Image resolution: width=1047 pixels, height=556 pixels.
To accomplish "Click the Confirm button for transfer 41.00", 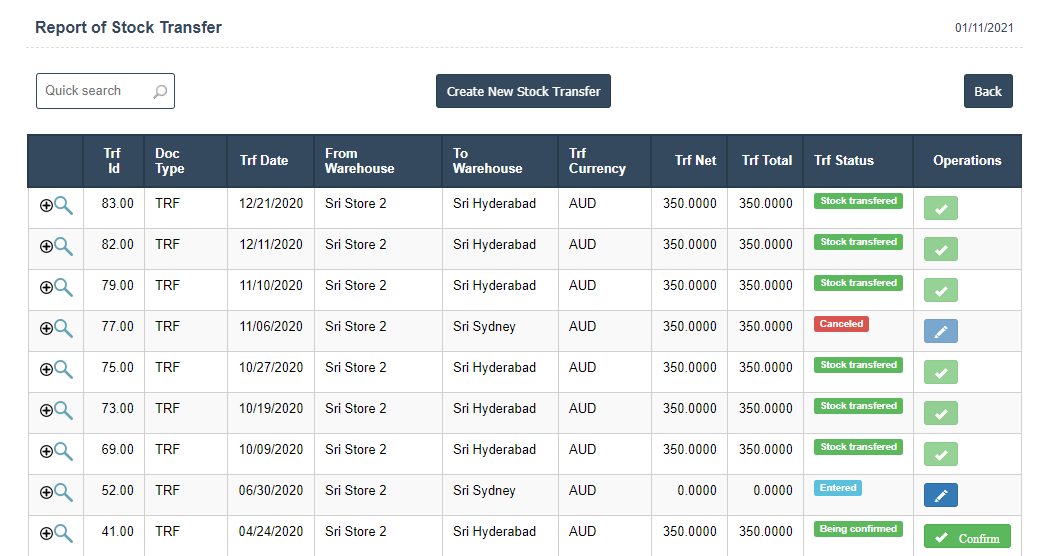I will [x=966, y=537].
